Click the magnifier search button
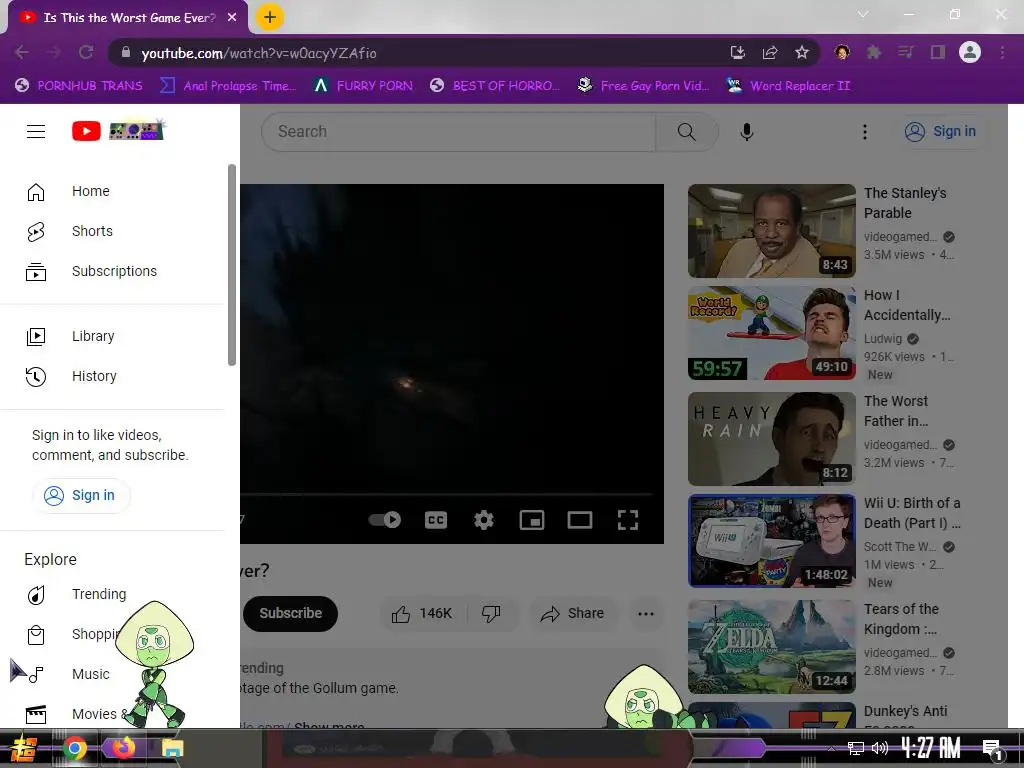This screenshot has width=1024, height=768. 686,132
